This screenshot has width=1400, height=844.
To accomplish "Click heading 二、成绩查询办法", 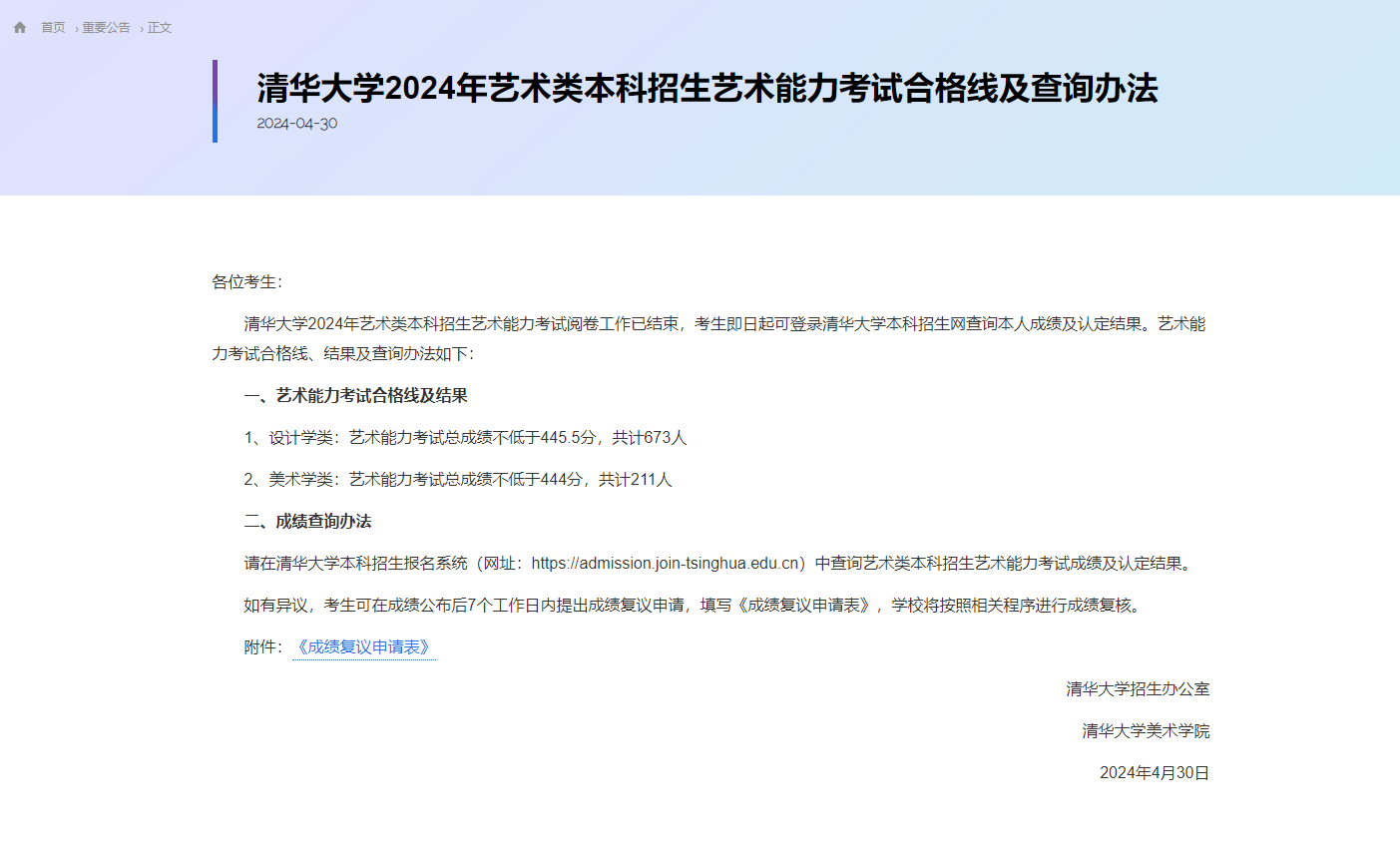I will coord(307,522).
